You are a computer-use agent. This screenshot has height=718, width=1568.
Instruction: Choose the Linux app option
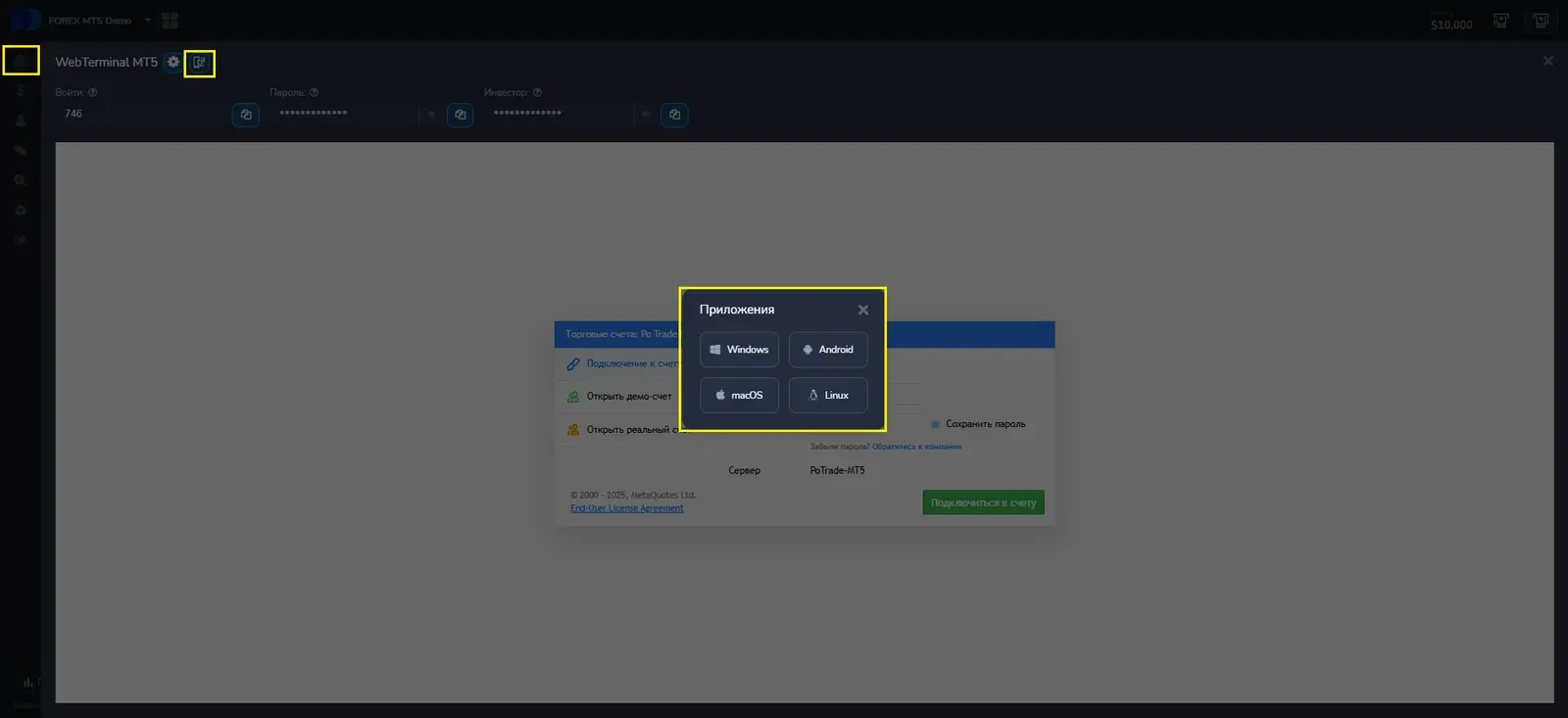tap(828, 396)
